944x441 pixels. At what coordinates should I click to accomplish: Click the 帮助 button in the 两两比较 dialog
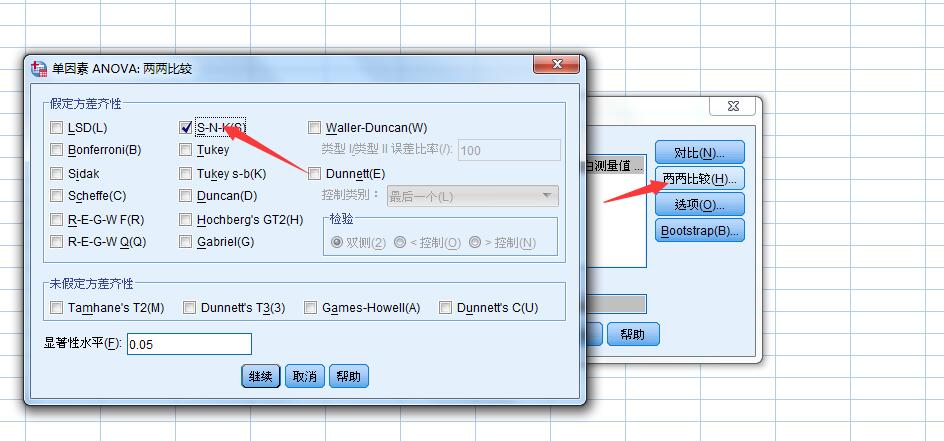click(349, 377)
